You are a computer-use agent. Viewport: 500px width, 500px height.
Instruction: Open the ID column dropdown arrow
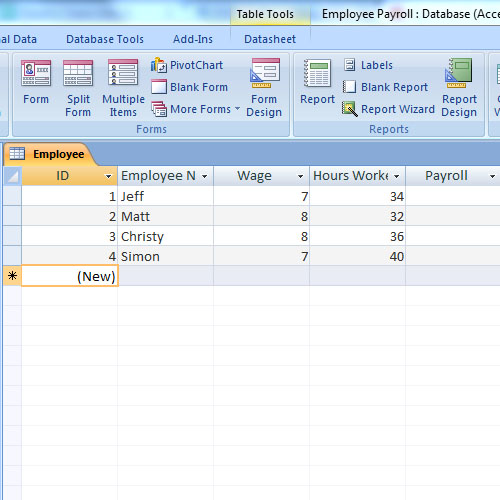click(x=108, y=176)
